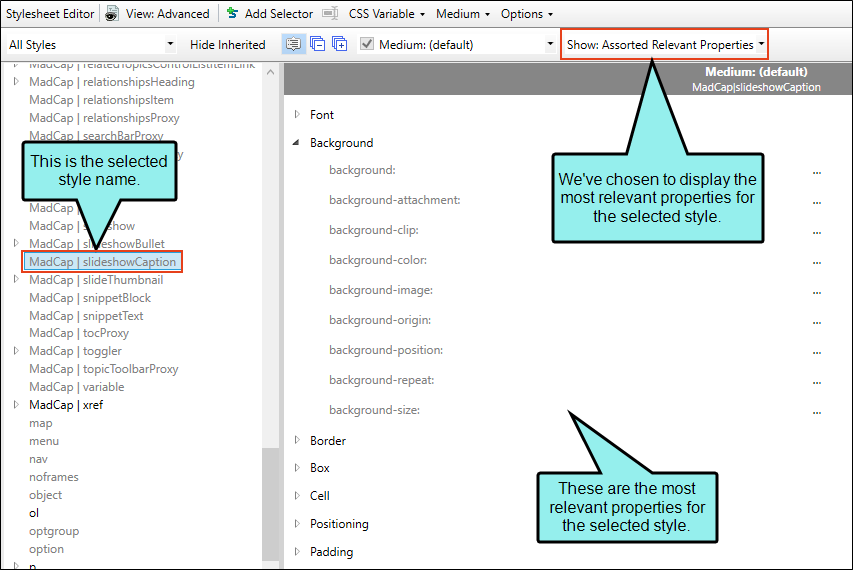The image size is (853, 570).
Task: Select the menu style
Action: [44, 441]
